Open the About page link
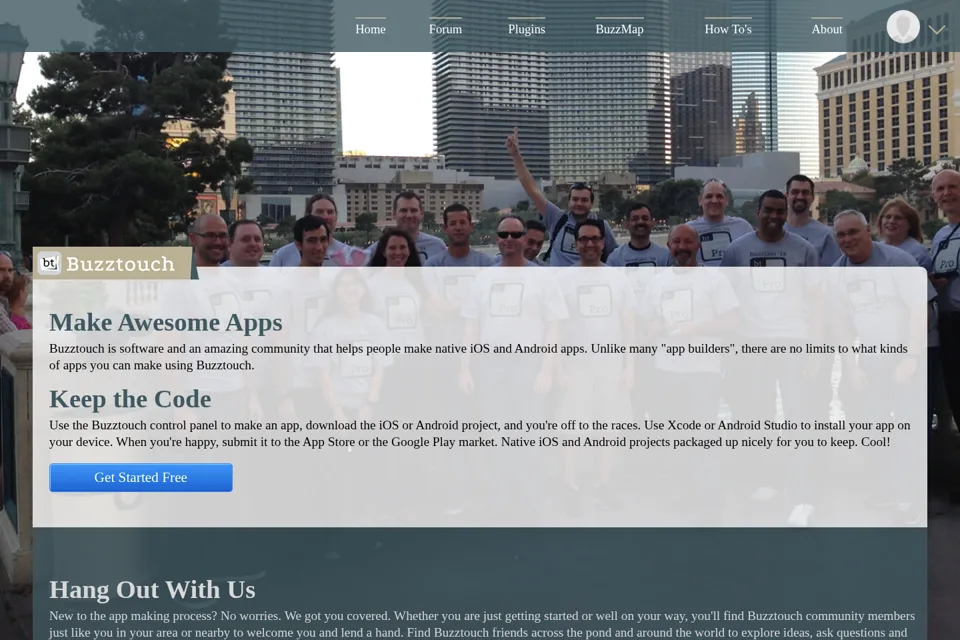 pos(827,29)
